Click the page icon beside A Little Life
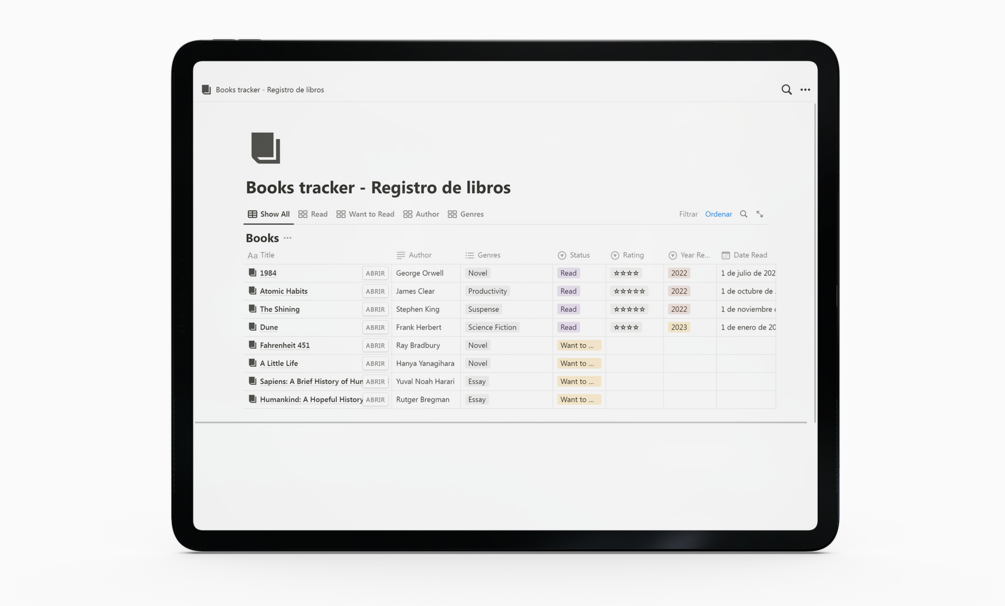1005x606 pixels. click(x=252, y=362)
